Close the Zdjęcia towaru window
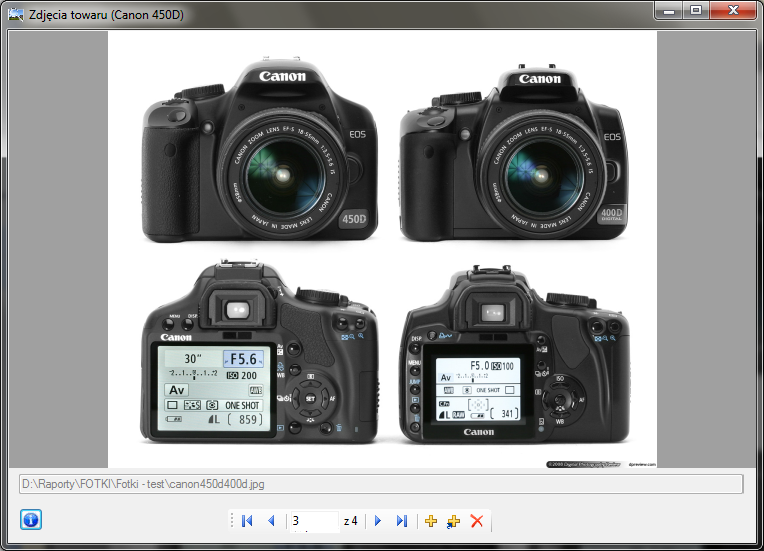 [x=733, y=10]
